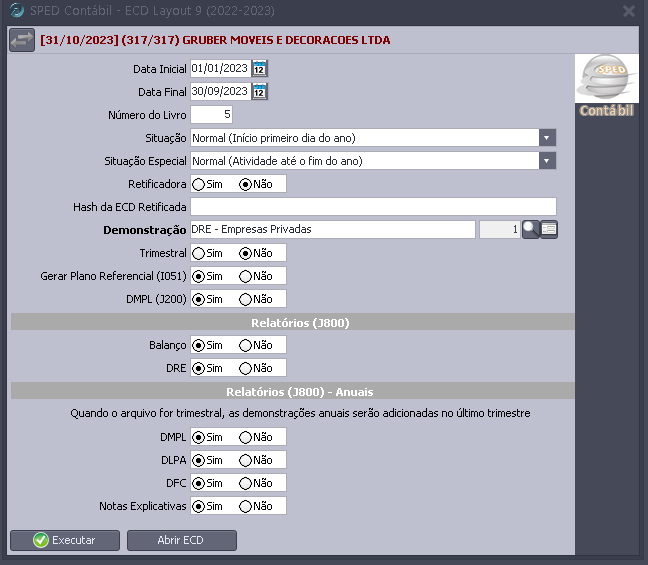This screenshot has height=565, width=648.
Task: Open calendar picker for Data Inicial
Action: [260, 69]
